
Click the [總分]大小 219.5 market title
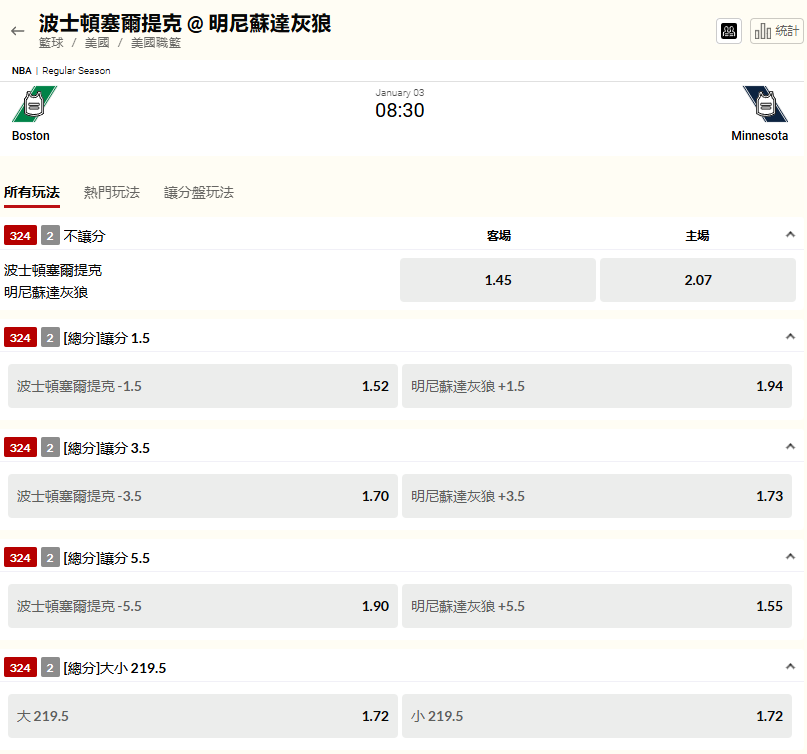click(x=115, y=668)
